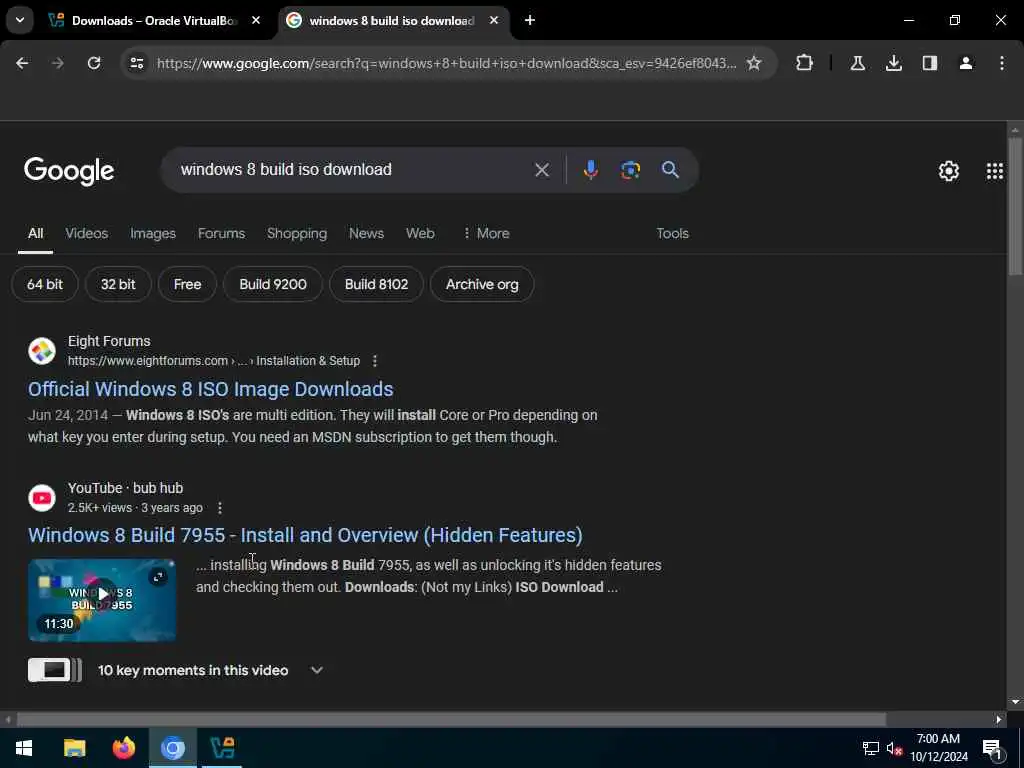Open more options for YouTube result
This screenshot has width=1024, height=768.
click(220, 508)
